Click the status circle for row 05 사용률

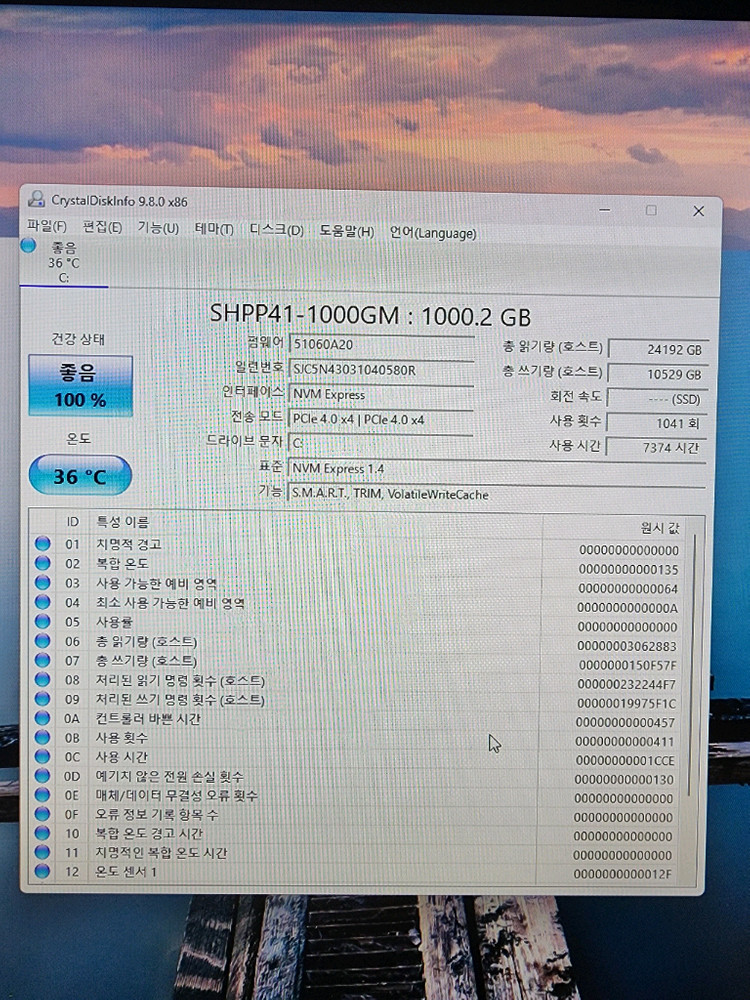[43, 621]
